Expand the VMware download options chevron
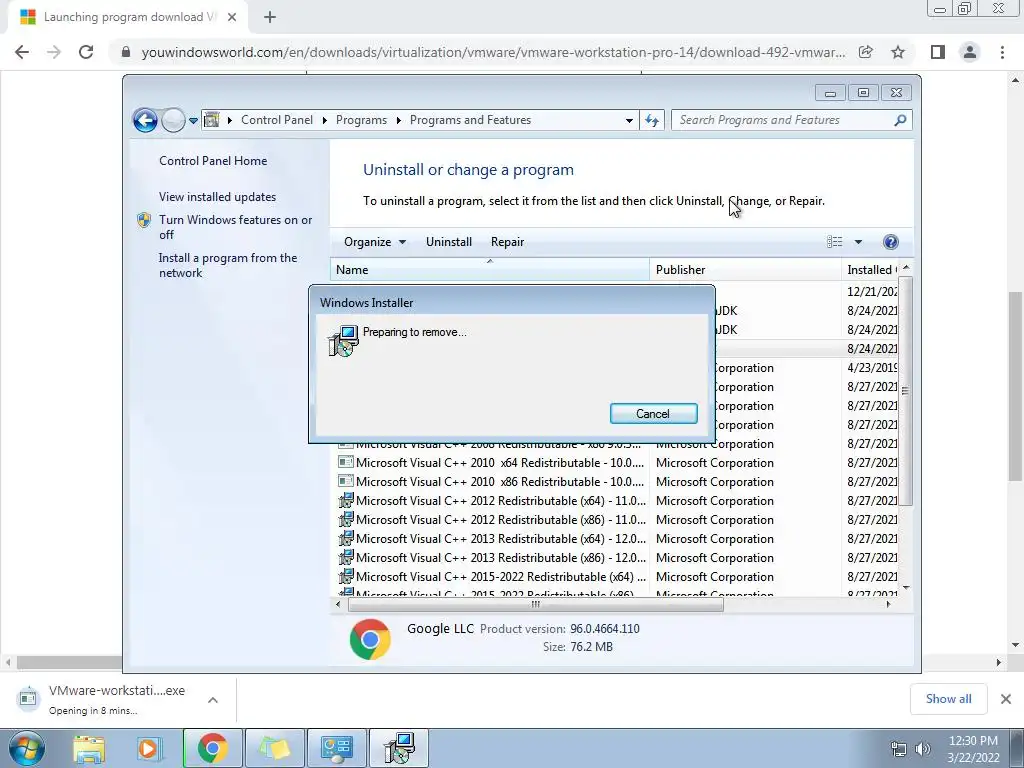This screenshot has width=1024, height=768. pyautogui.click(x=213, y=699)
